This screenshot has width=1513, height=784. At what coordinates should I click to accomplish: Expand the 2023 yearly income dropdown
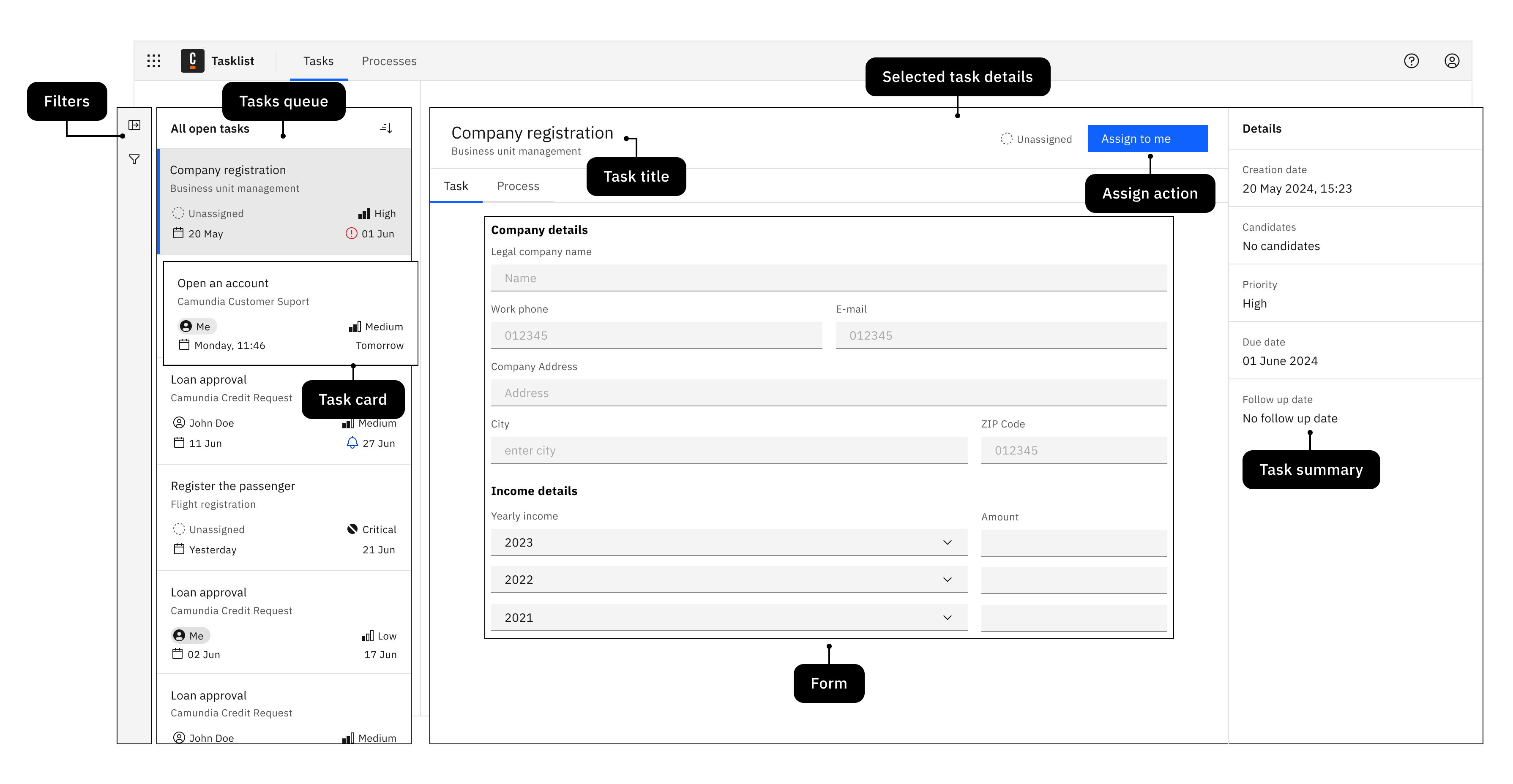coord(947,542)
